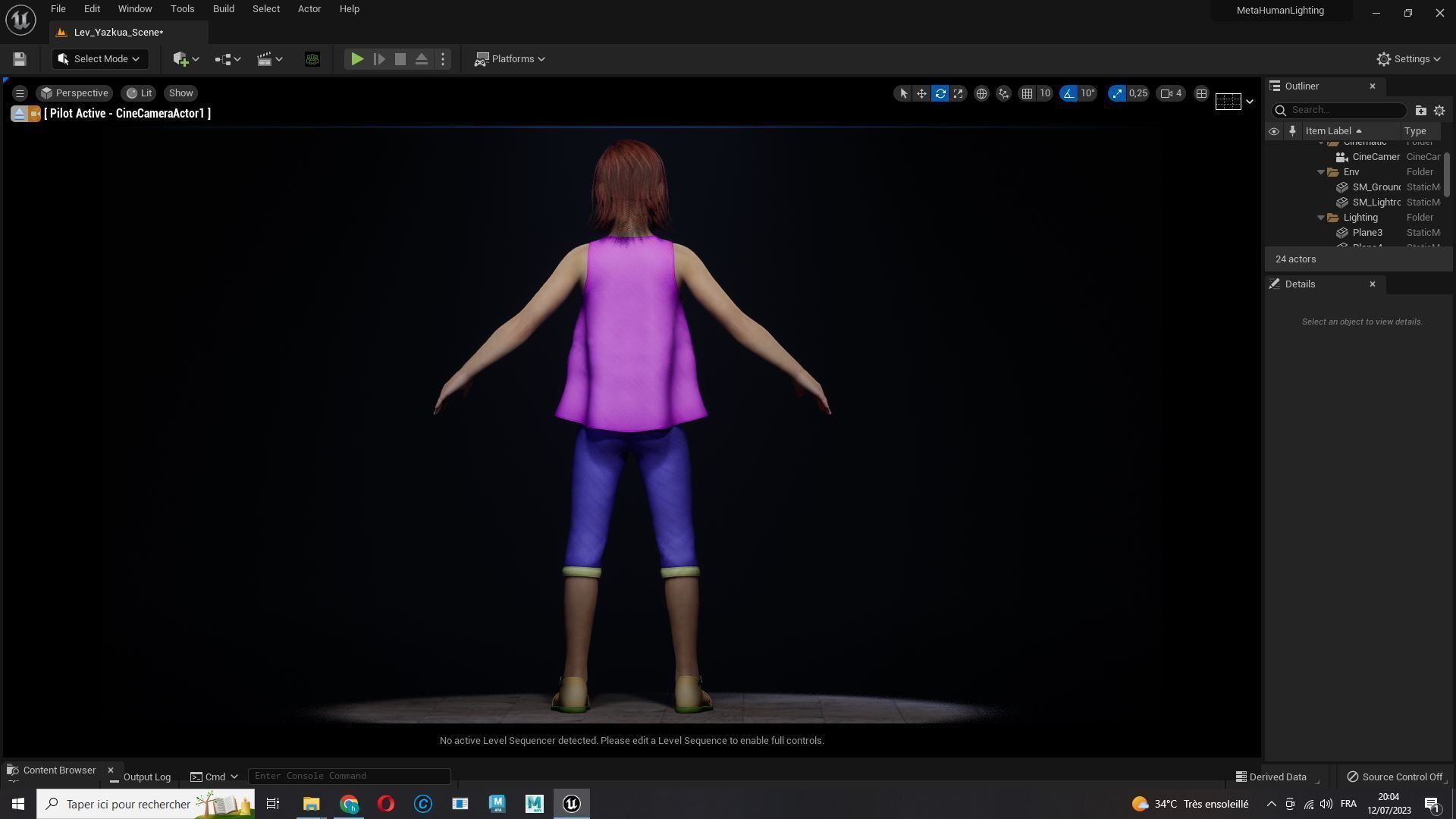Collapse the Env folder in Outliner

[x=1321, y=172]
